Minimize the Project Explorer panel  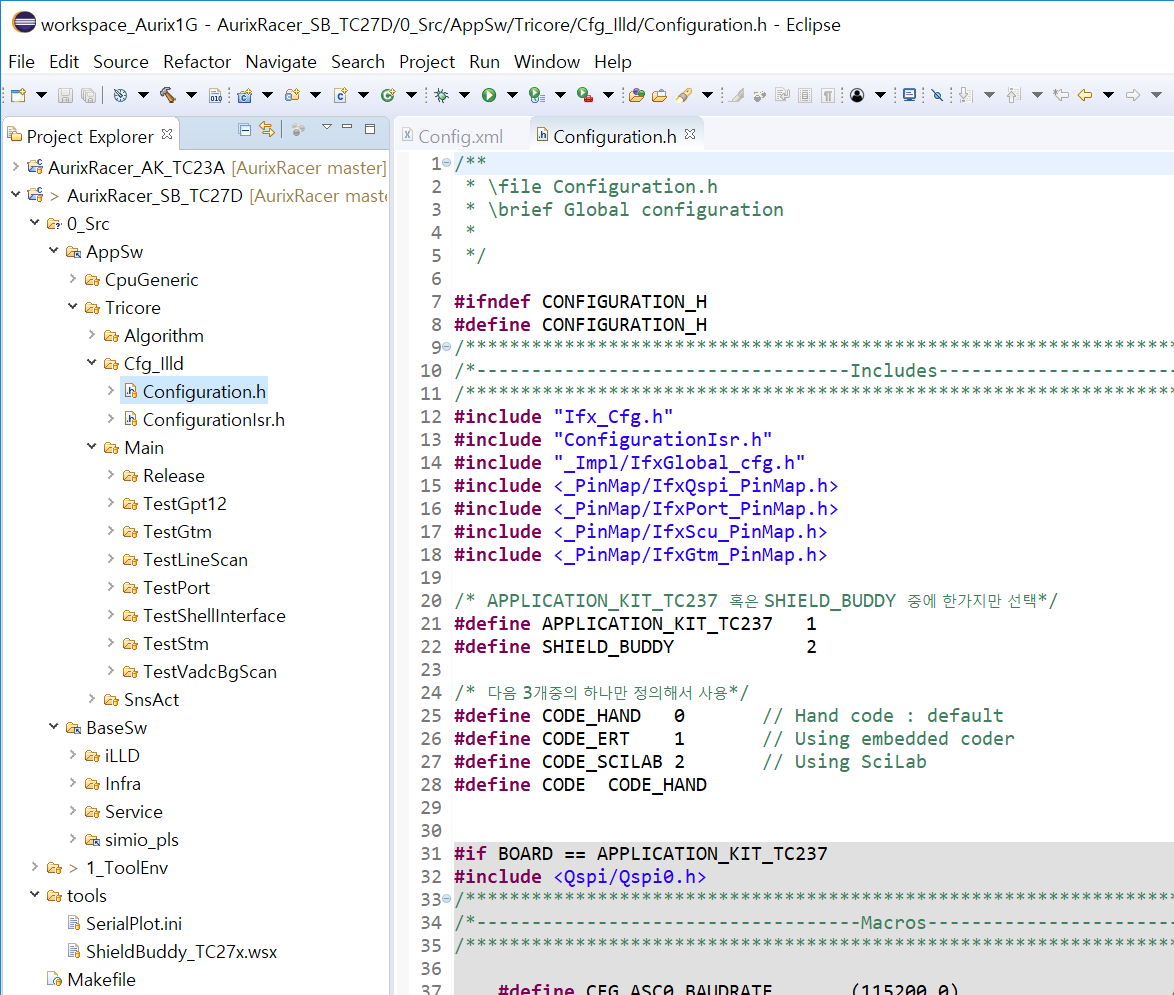point(347,127)
